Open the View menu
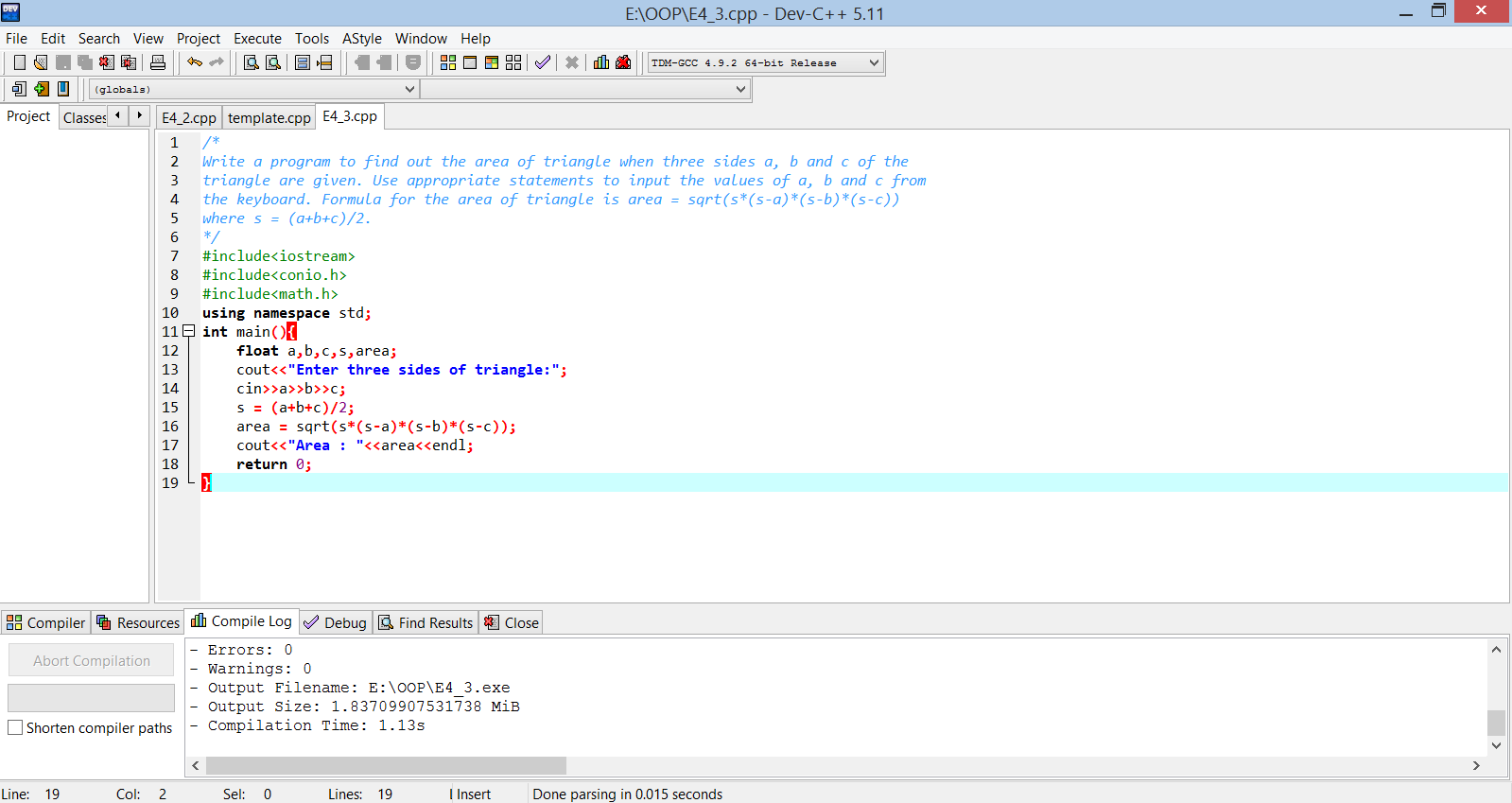Viewport: 1512px width, 803px height. tap(148, 39)
